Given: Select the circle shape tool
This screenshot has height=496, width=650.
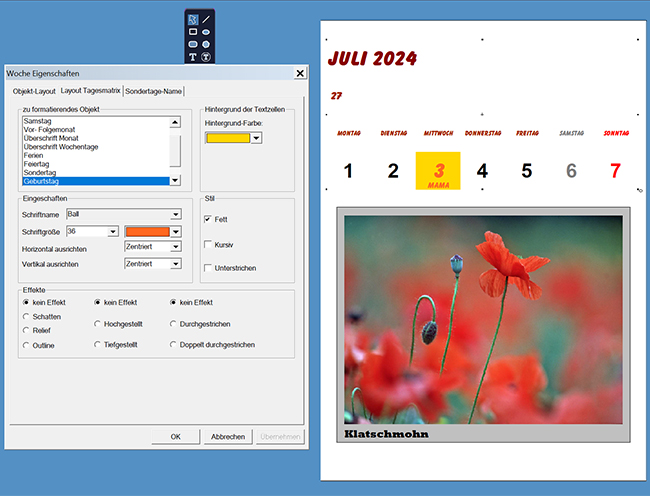Looking at the screenshot, I should tap(206, 45).
